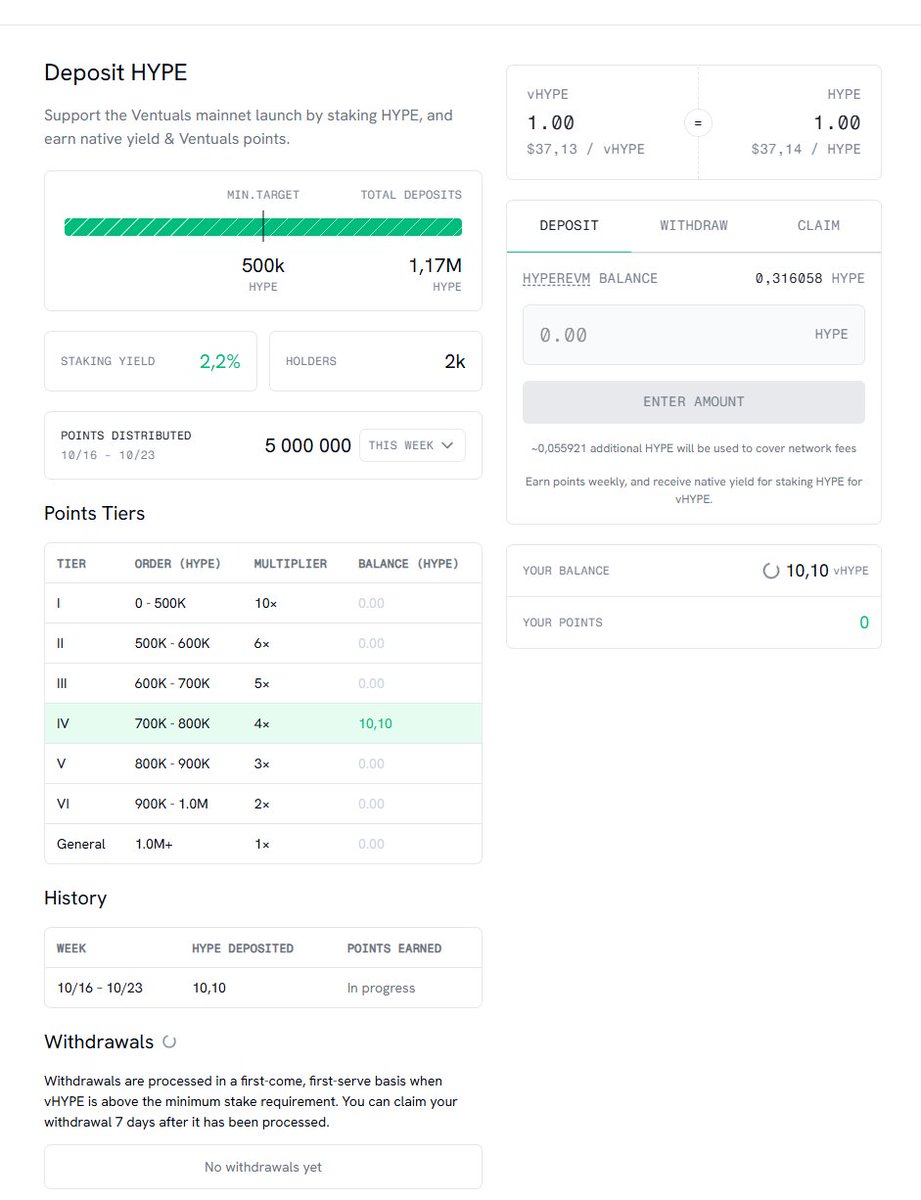Click the history week 10/16 - 10/23 cell

point(100,988)
